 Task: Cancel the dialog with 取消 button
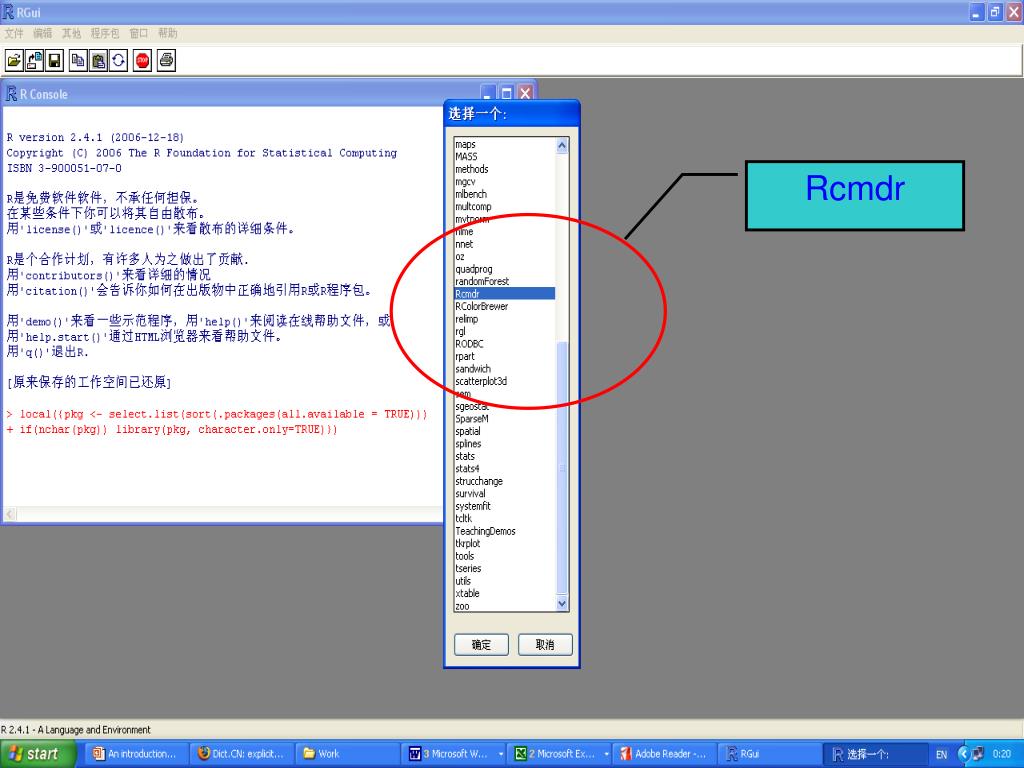point(545,645)
